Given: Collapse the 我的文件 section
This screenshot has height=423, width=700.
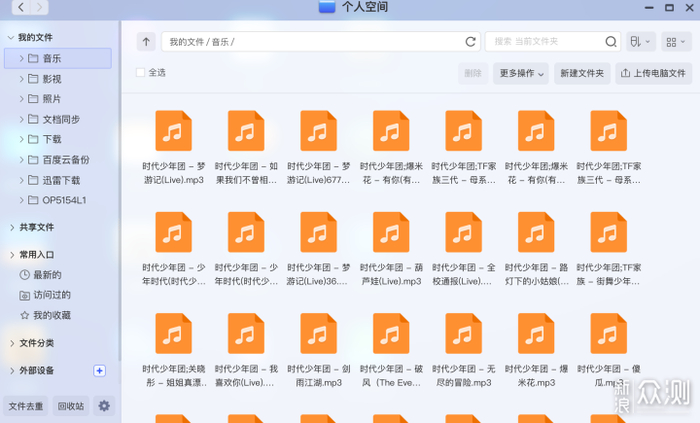Looking at the screenshot, I should [11, 37].
